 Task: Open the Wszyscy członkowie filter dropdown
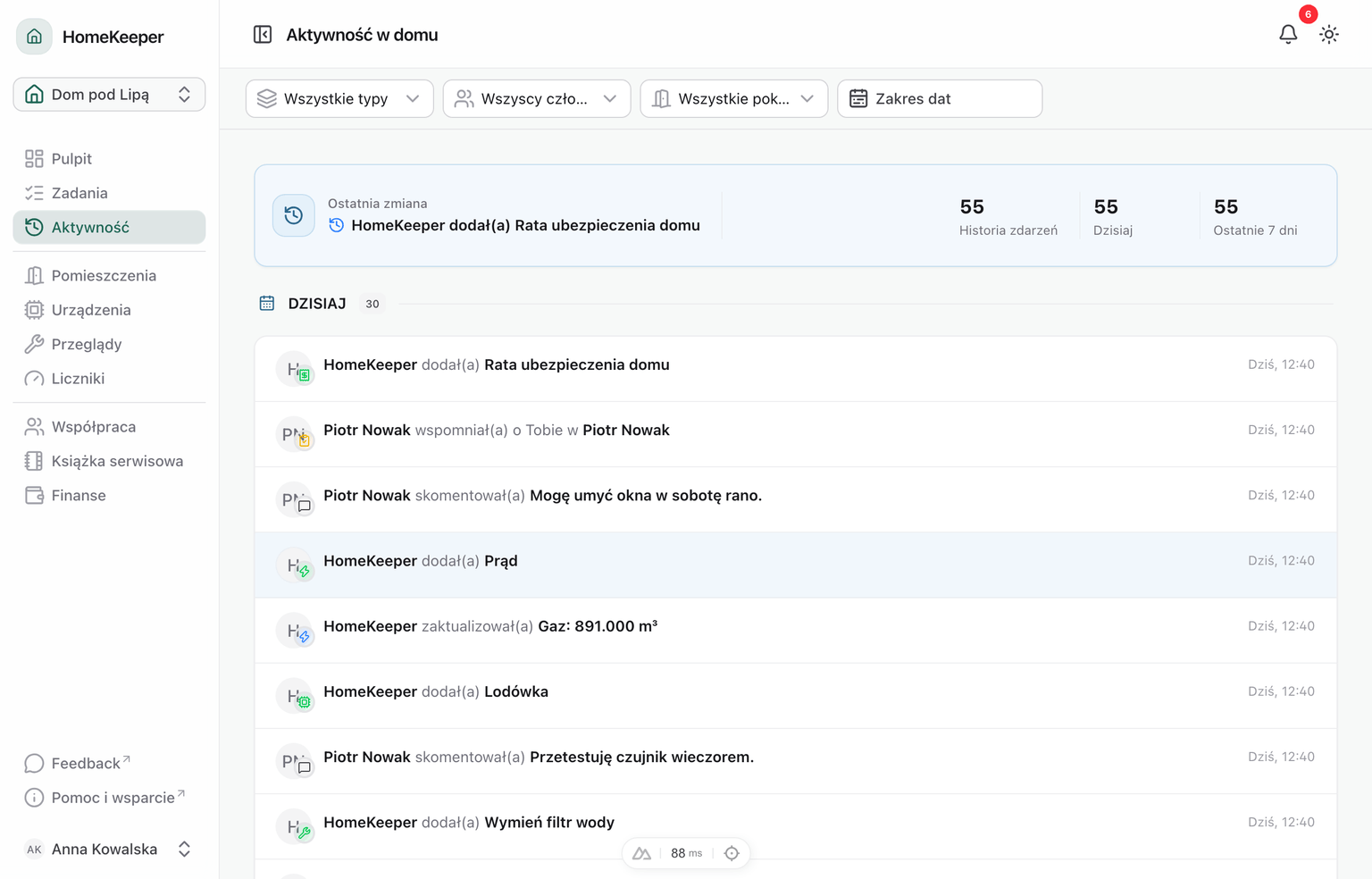coord(537,98)
